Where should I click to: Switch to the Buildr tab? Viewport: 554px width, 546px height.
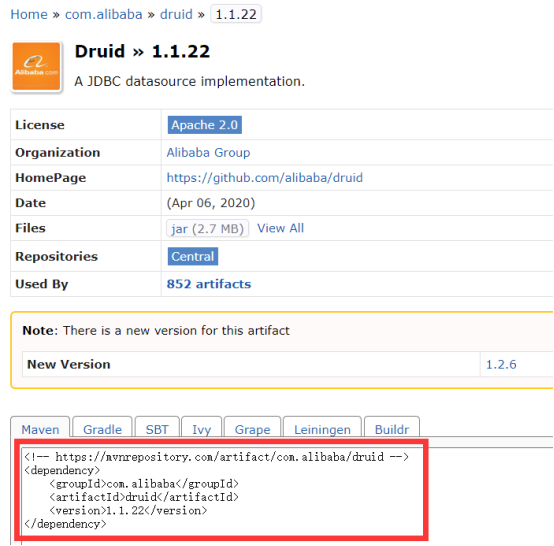(x=392, y=428)
